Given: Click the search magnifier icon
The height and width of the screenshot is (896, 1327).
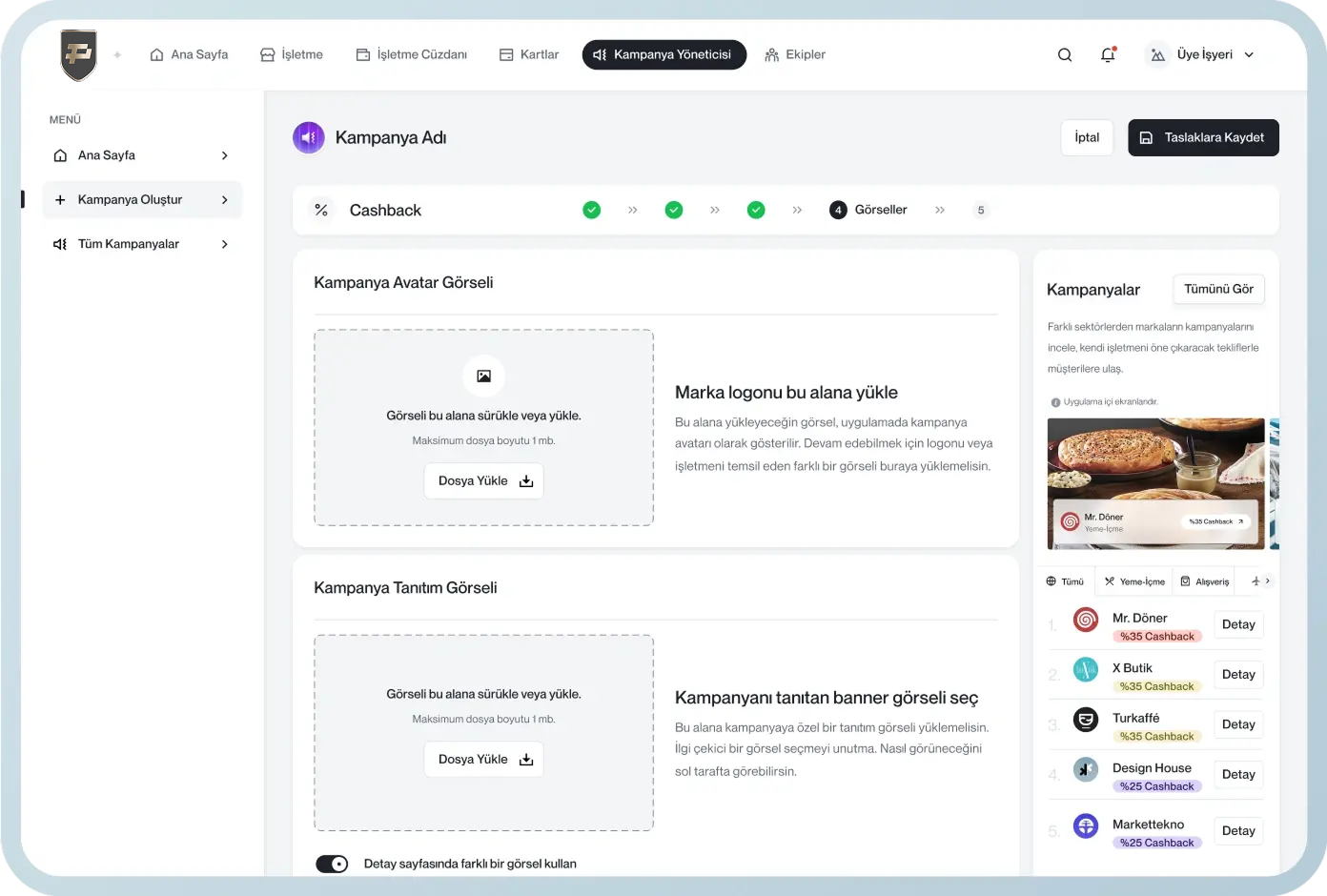Looking at the screenshot, I should click(1065, 55).
